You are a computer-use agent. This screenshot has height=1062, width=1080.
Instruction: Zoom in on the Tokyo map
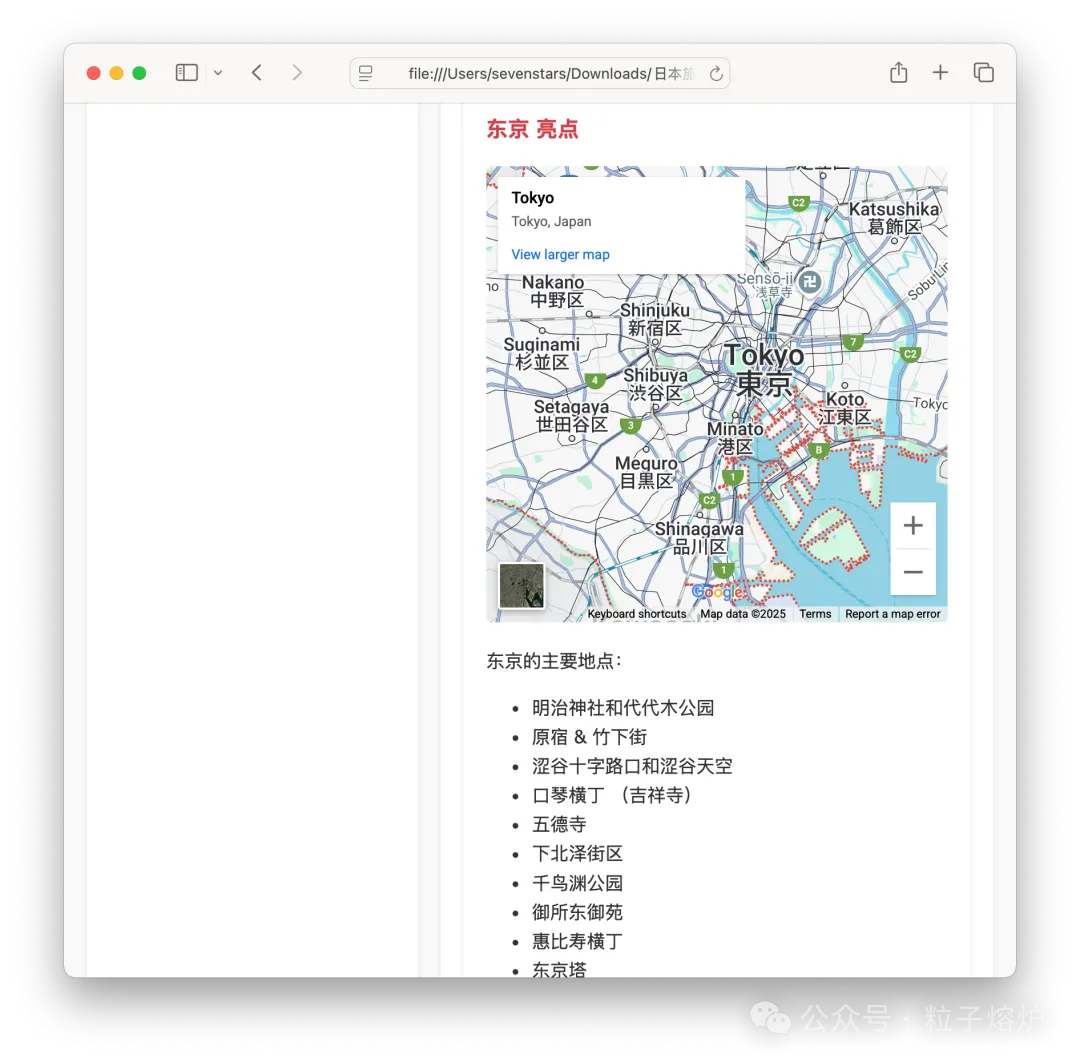pyautogui.click(x=913, y=525)
